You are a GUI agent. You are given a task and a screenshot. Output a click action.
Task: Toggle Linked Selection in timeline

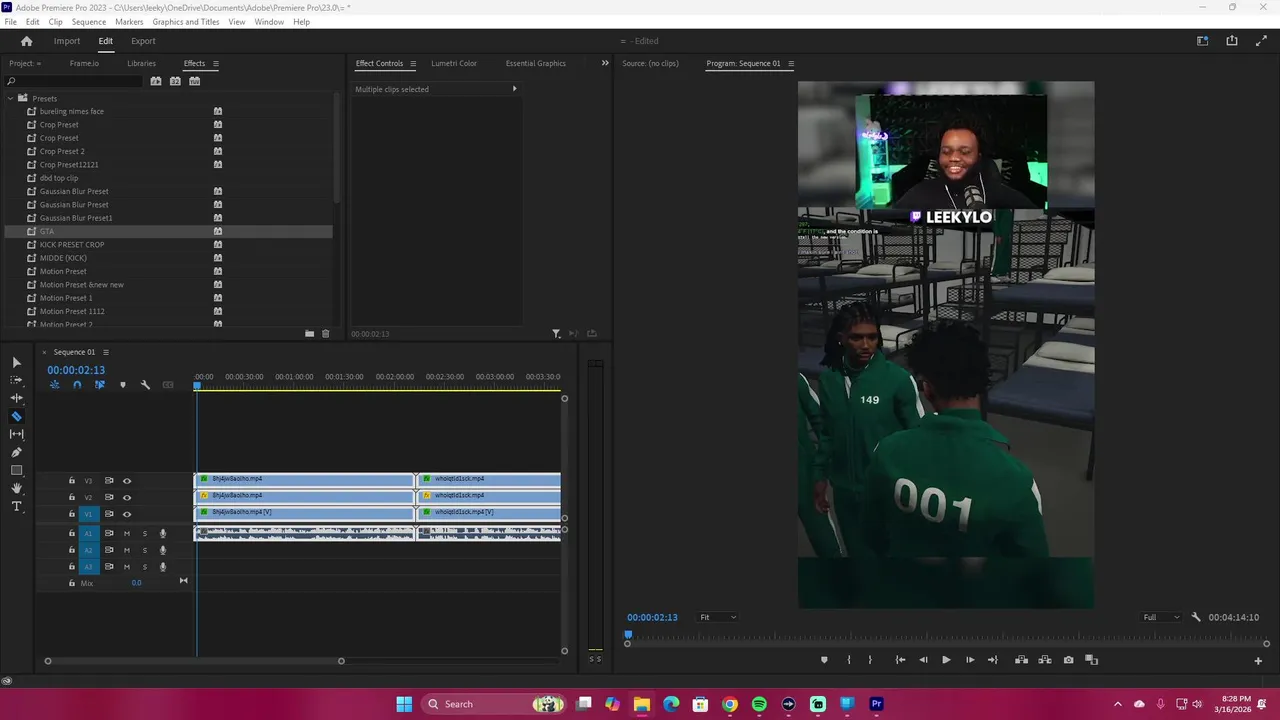click(x=99, y=385)
